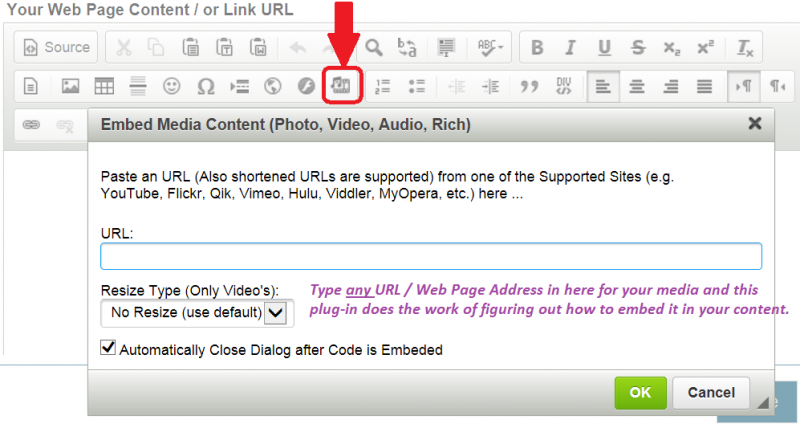Click the URL input field

(431, 256)
